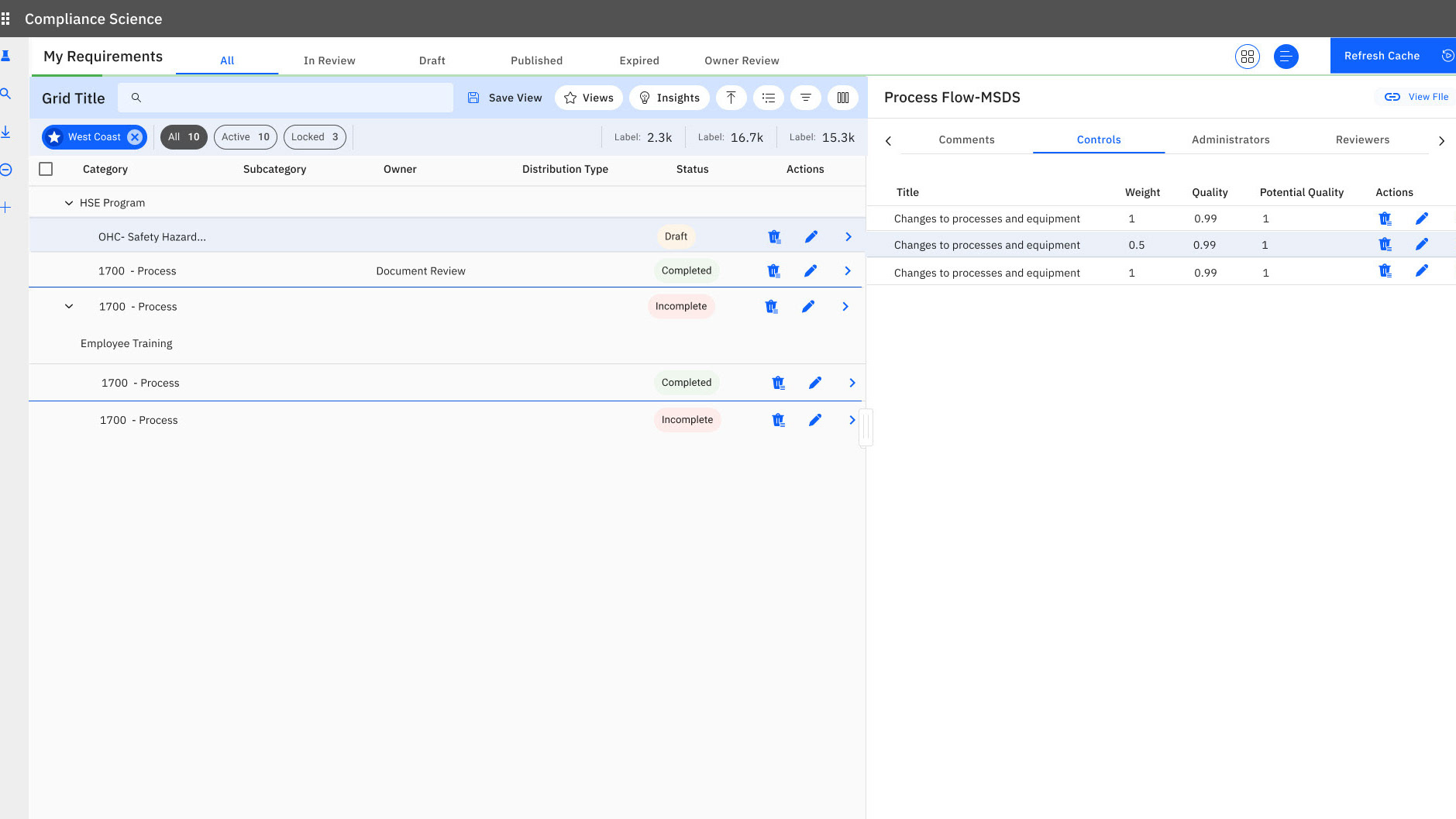Check the select-all checkbox in grid header

pyautogui.click(x=46, y=169)
